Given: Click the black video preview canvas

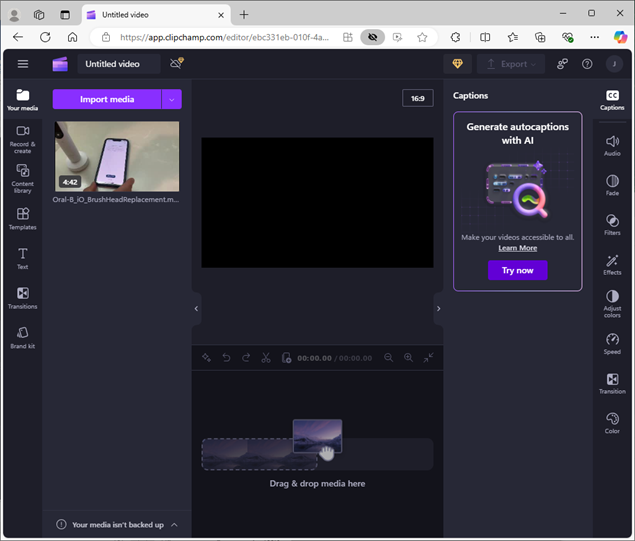Looking at the screenshot, I should point(317,202).
